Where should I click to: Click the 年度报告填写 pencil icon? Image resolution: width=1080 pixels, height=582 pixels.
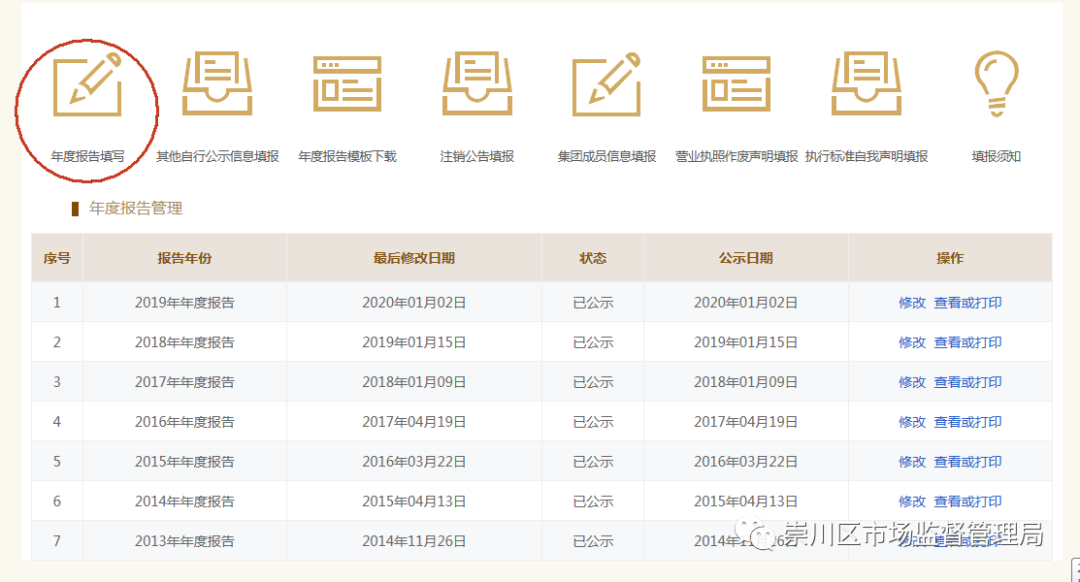[x=87, y=84]
